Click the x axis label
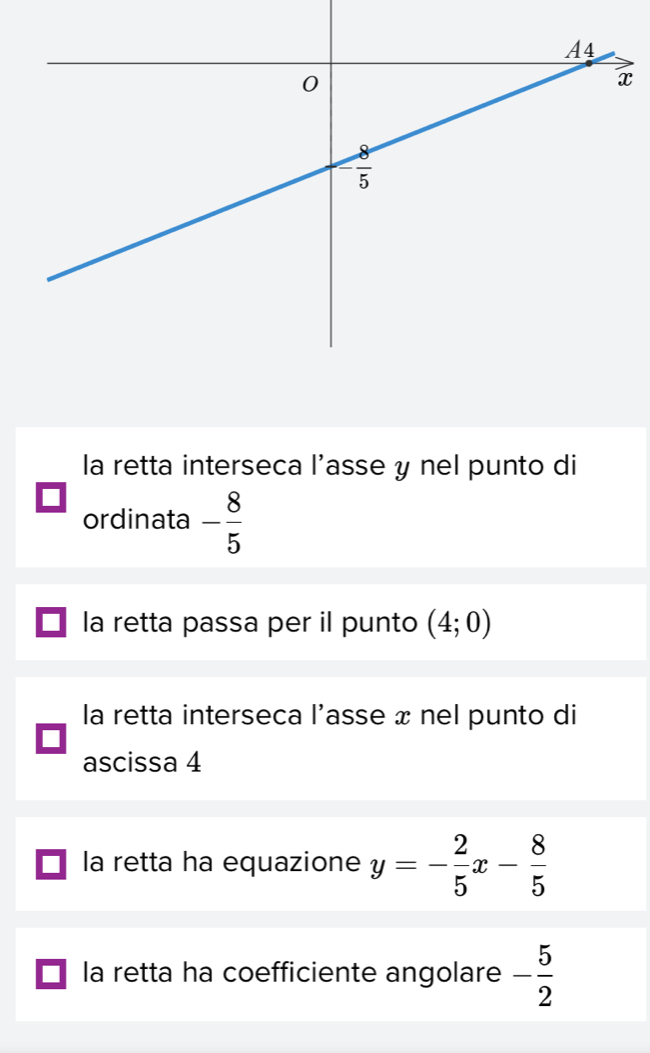Viewport: 650px width, 1053px height. 625,80
